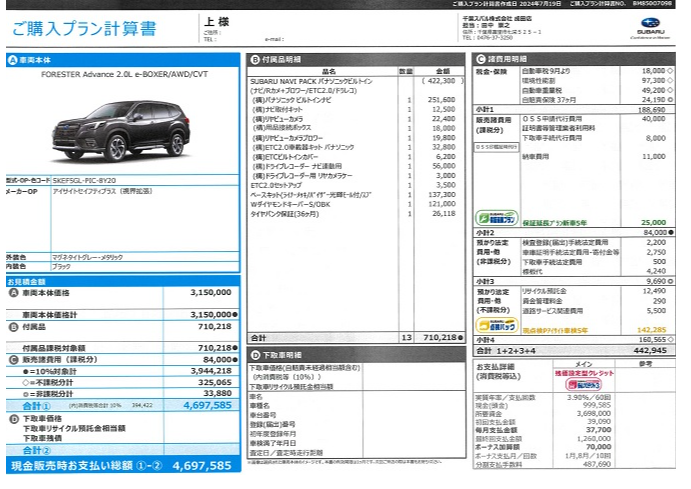691x489 pixels.
Task: Click the リサイクル預託金 amount 12,490
Action: pyautogui.click(x=654, y=291)
